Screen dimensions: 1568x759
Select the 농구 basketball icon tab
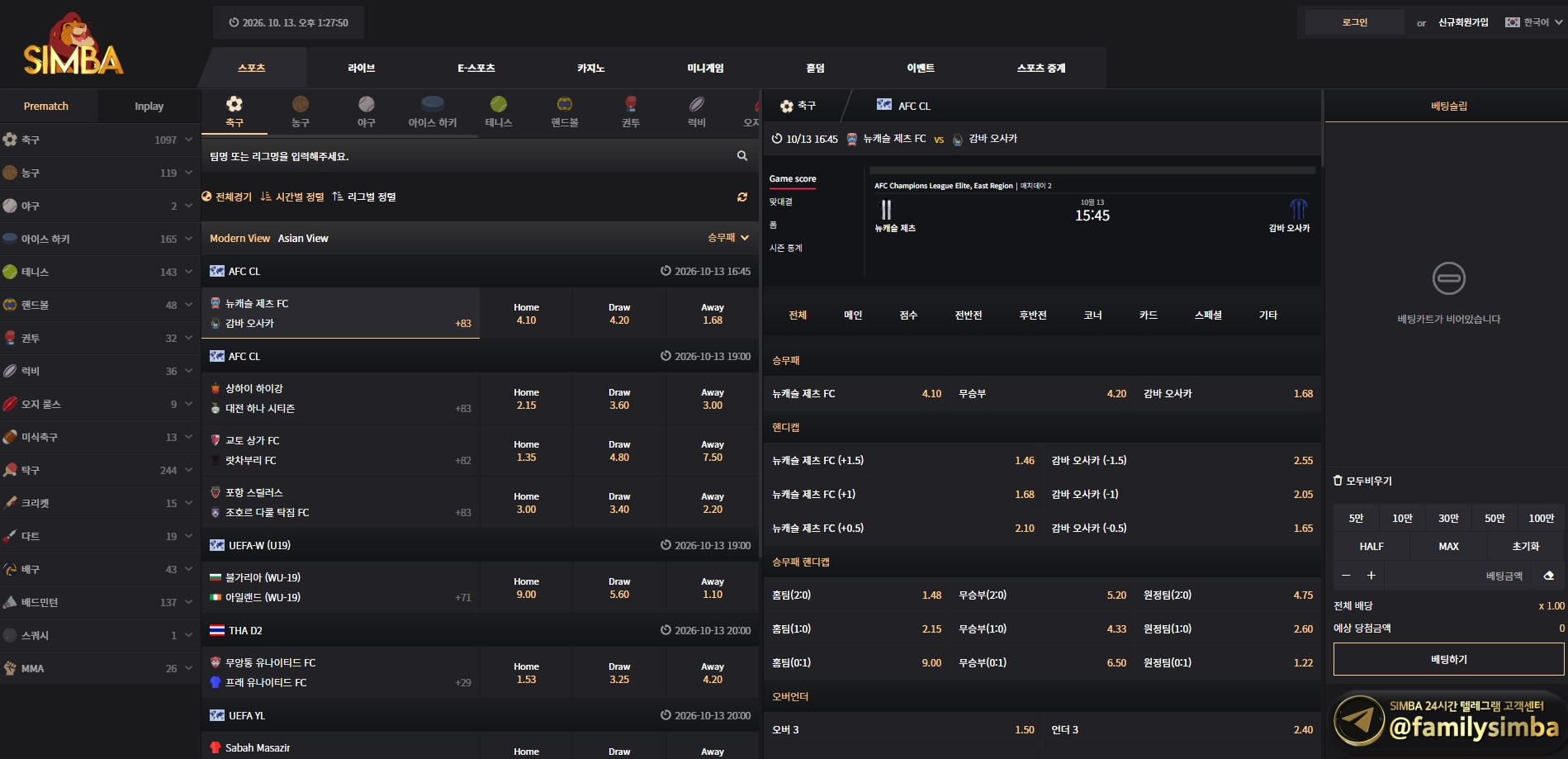pos(301,111)
